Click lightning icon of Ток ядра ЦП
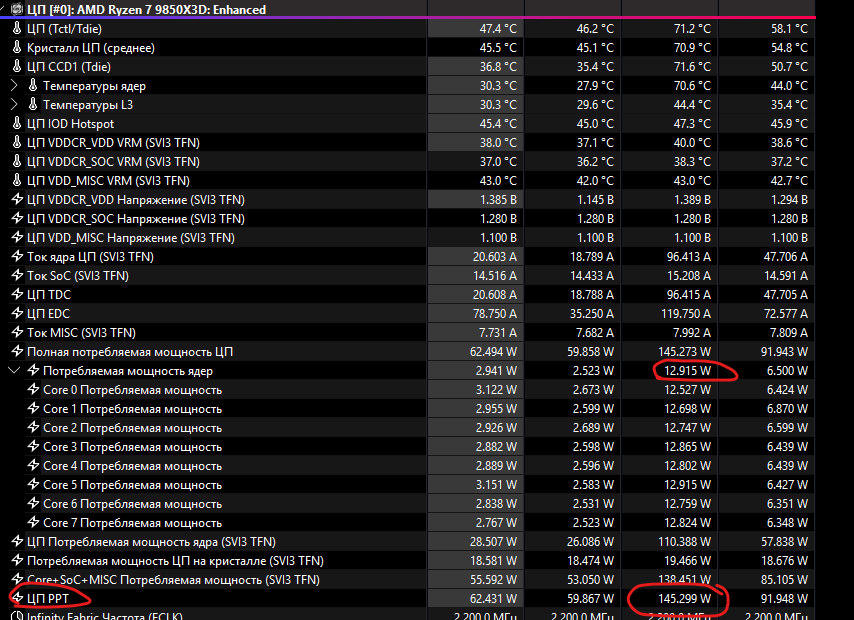The width and height of the screenshot is (854, 620). [17, 257]
